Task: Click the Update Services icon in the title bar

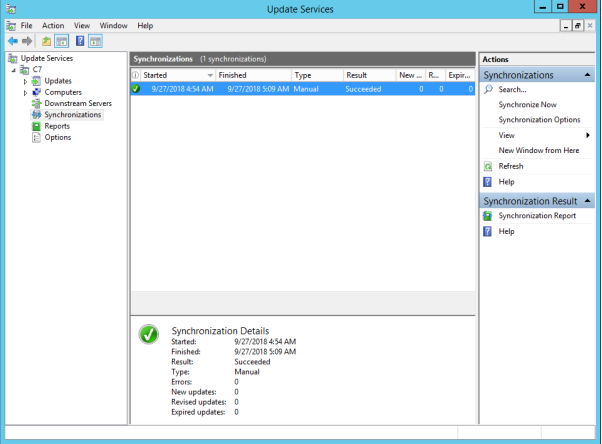Action: click(x=11, y=9)
